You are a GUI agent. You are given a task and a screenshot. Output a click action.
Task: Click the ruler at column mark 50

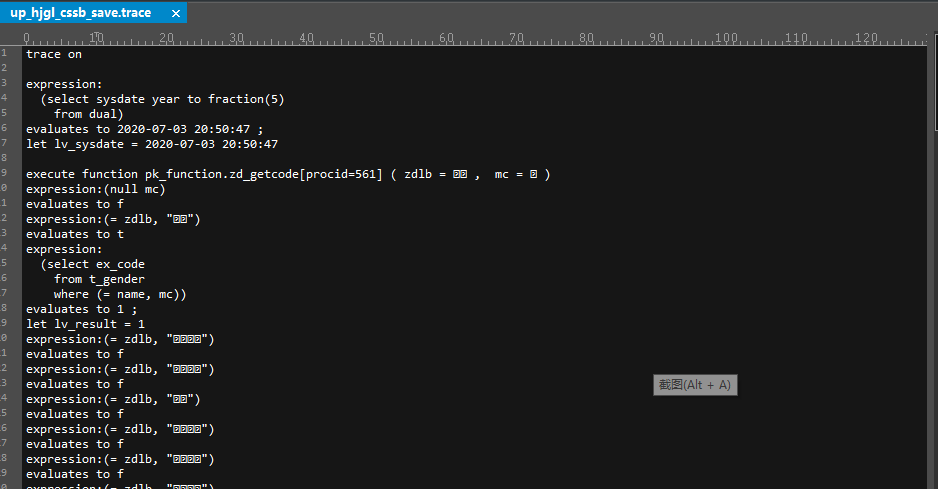click(x=376, y=38)
